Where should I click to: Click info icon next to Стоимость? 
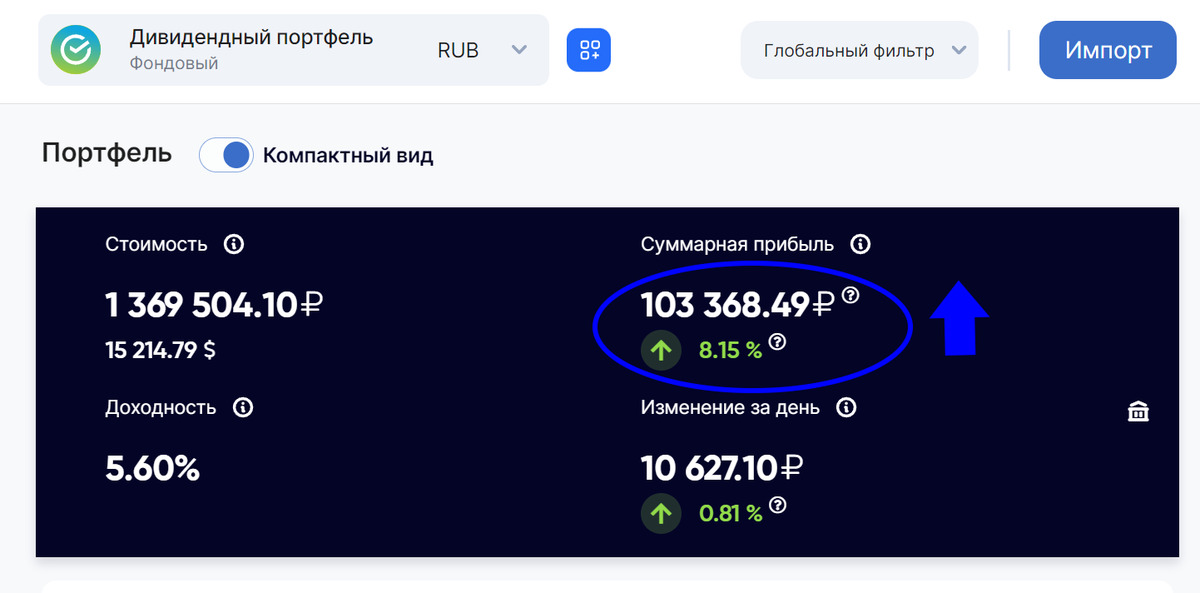[234, 244]
